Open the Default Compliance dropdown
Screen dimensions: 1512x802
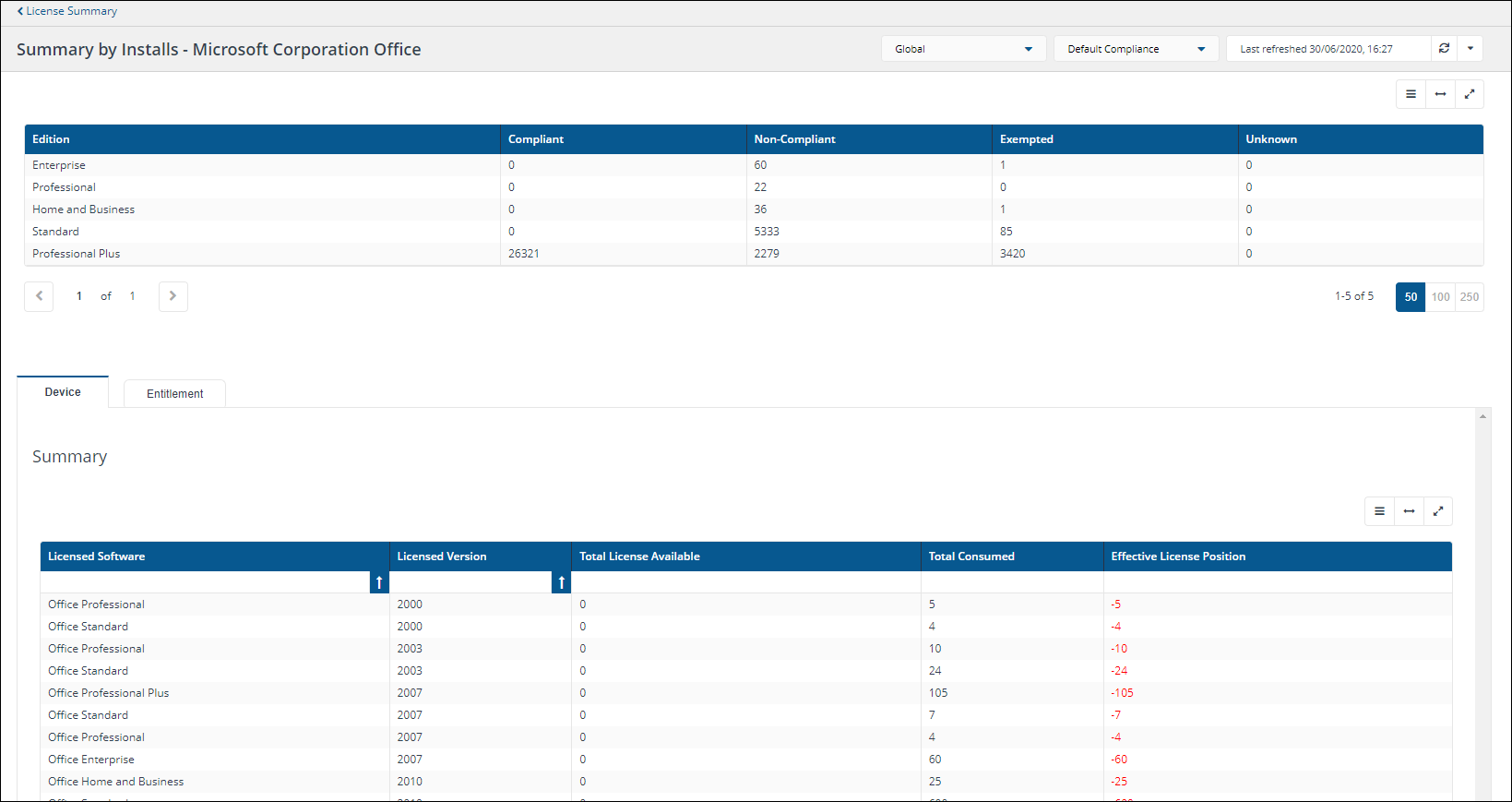(1136, 49)
